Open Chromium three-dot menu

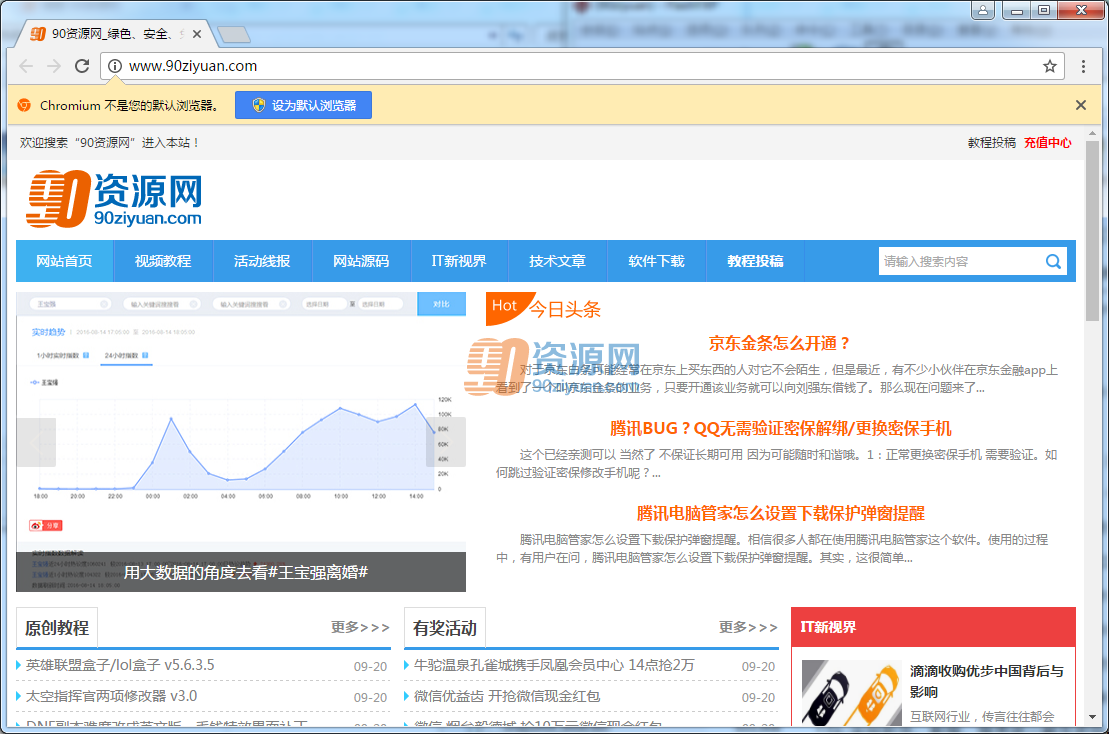[1083, 66]
